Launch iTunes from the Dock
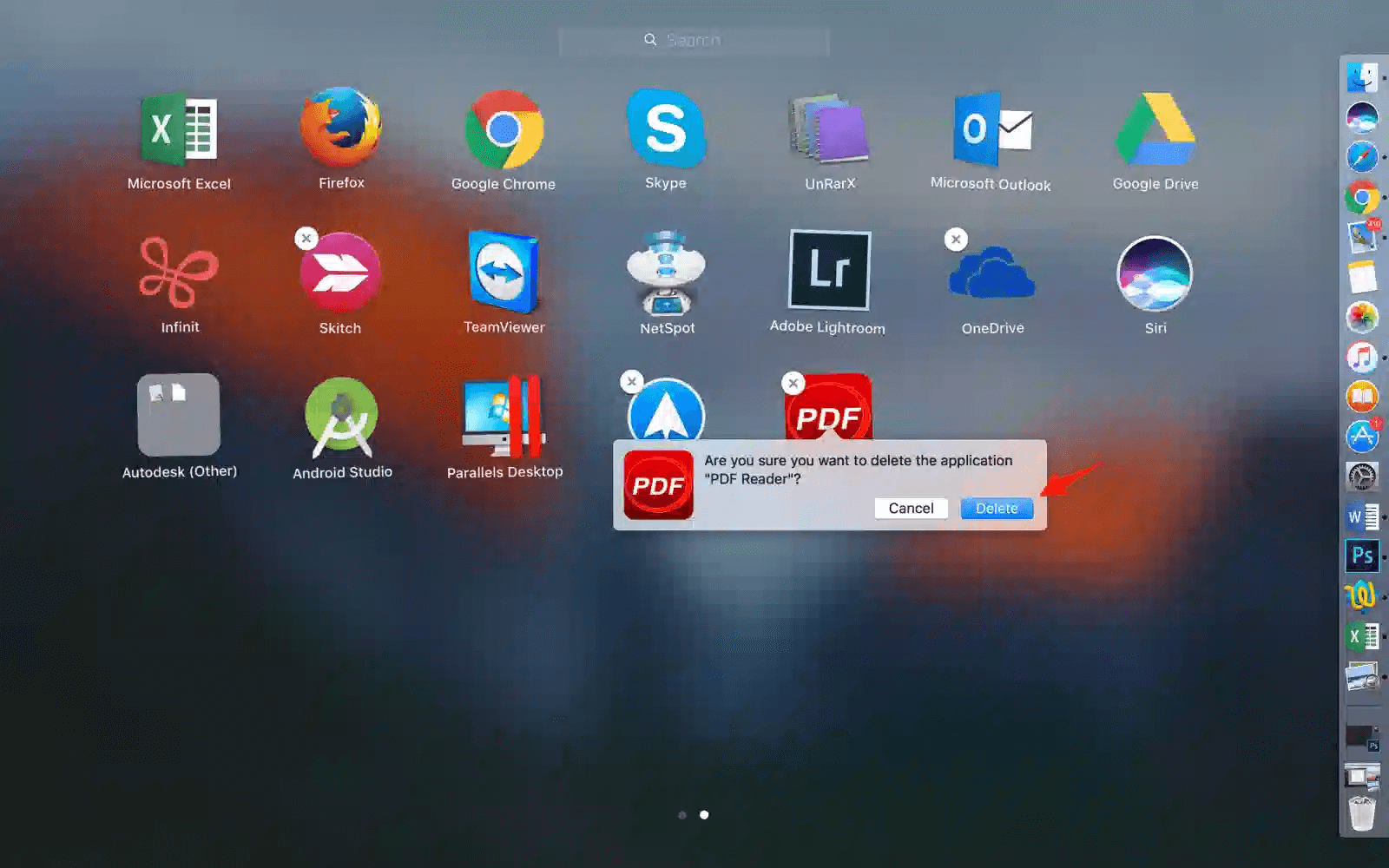Image resolution: width=1389 pixels, height=868 pixels. pyautogui.click(x=1362, y=357)
